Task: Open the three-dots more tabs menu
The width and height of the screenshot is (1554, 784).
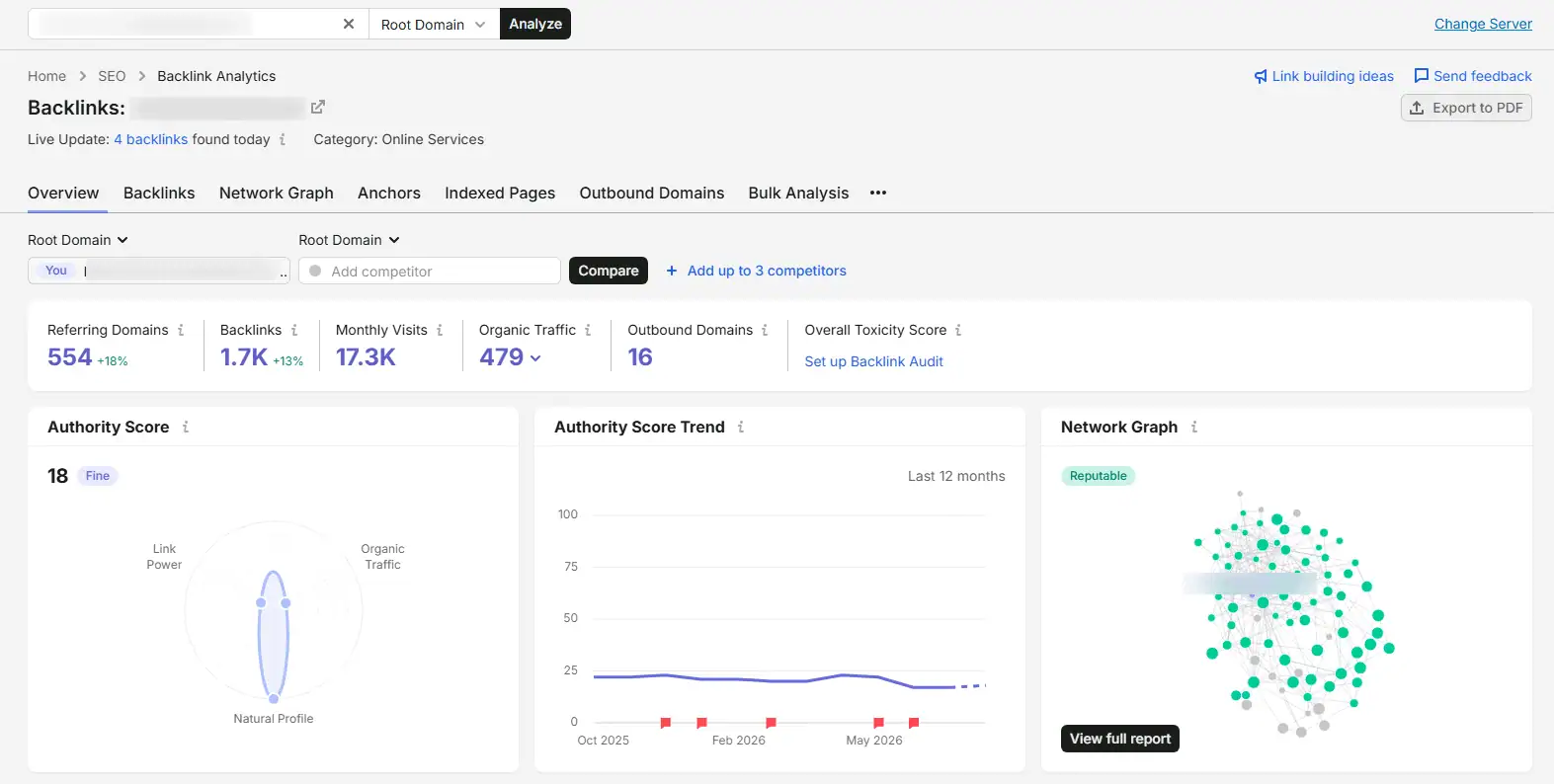Action: tap(878, 193)
